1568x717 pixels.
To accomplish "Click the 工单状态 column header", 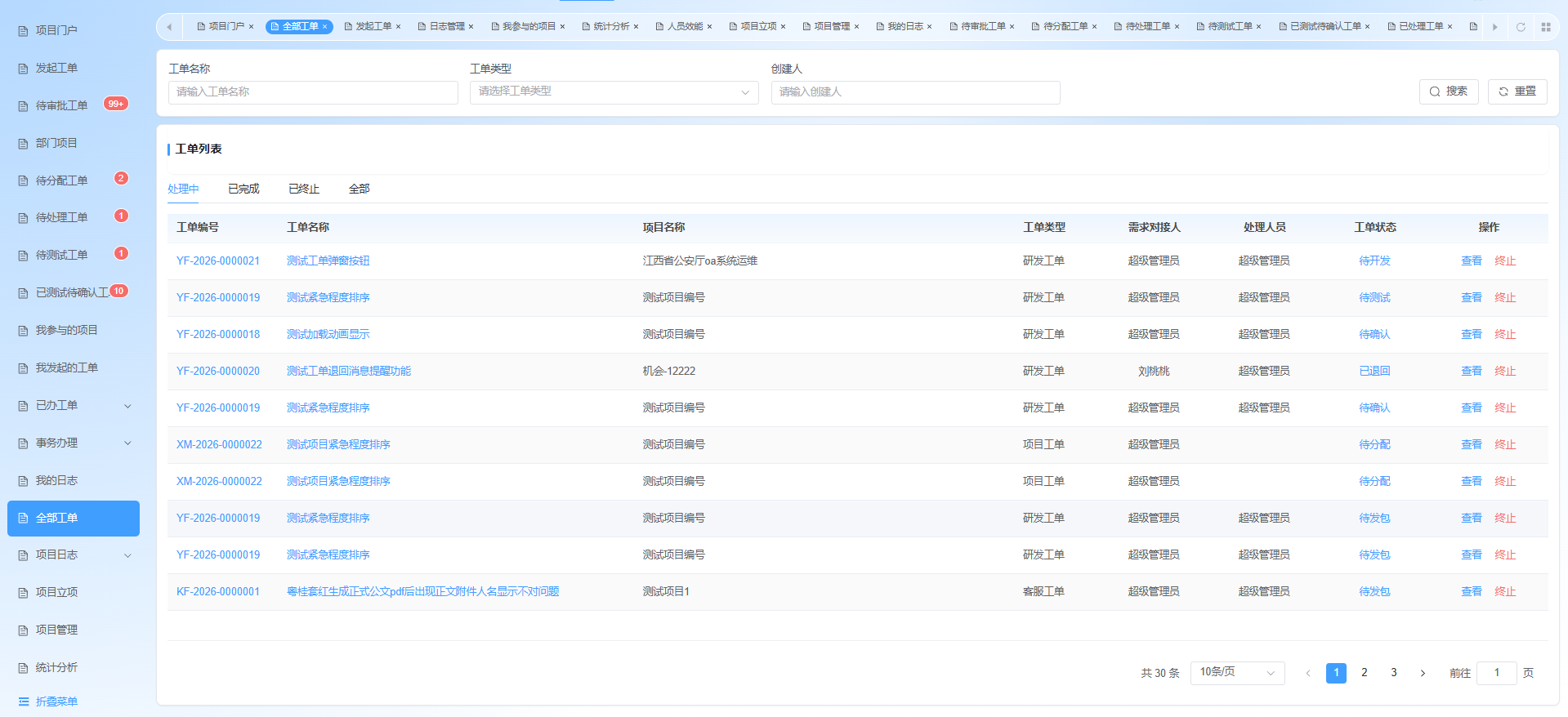I will (x=1374, y=228).
